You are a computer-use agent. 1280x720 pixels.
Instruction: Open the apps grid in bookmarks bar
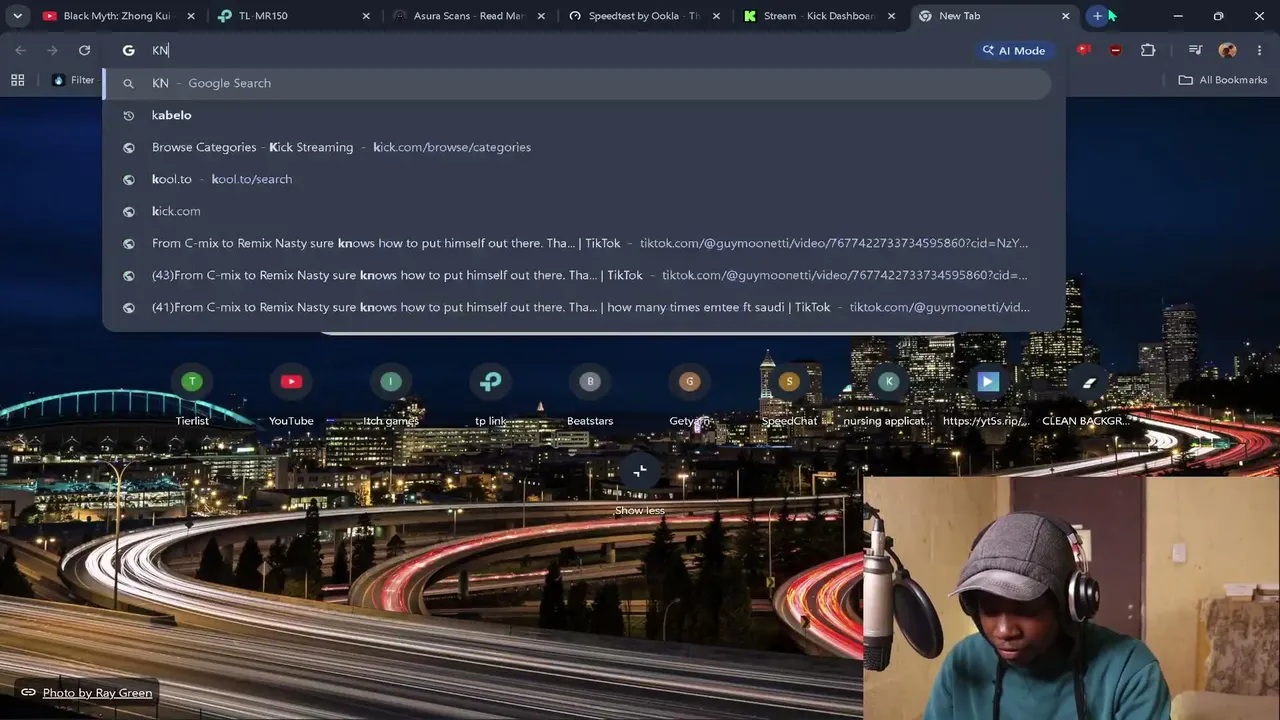tap(17, 80)
